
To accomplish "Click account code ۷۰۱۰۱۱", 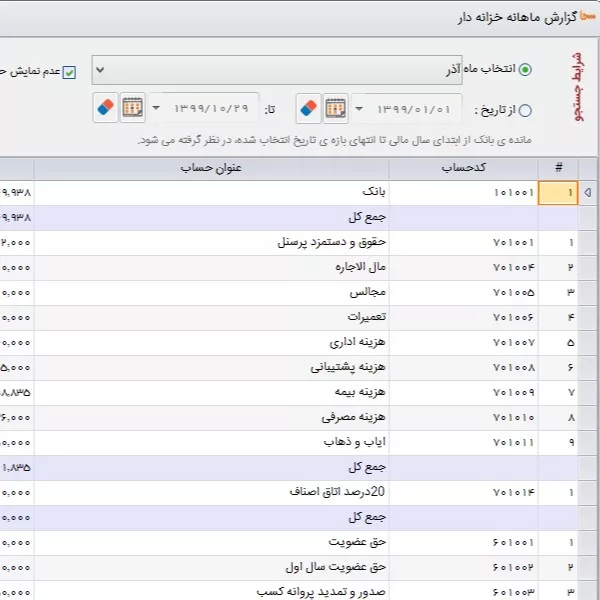I will point(514,443).
